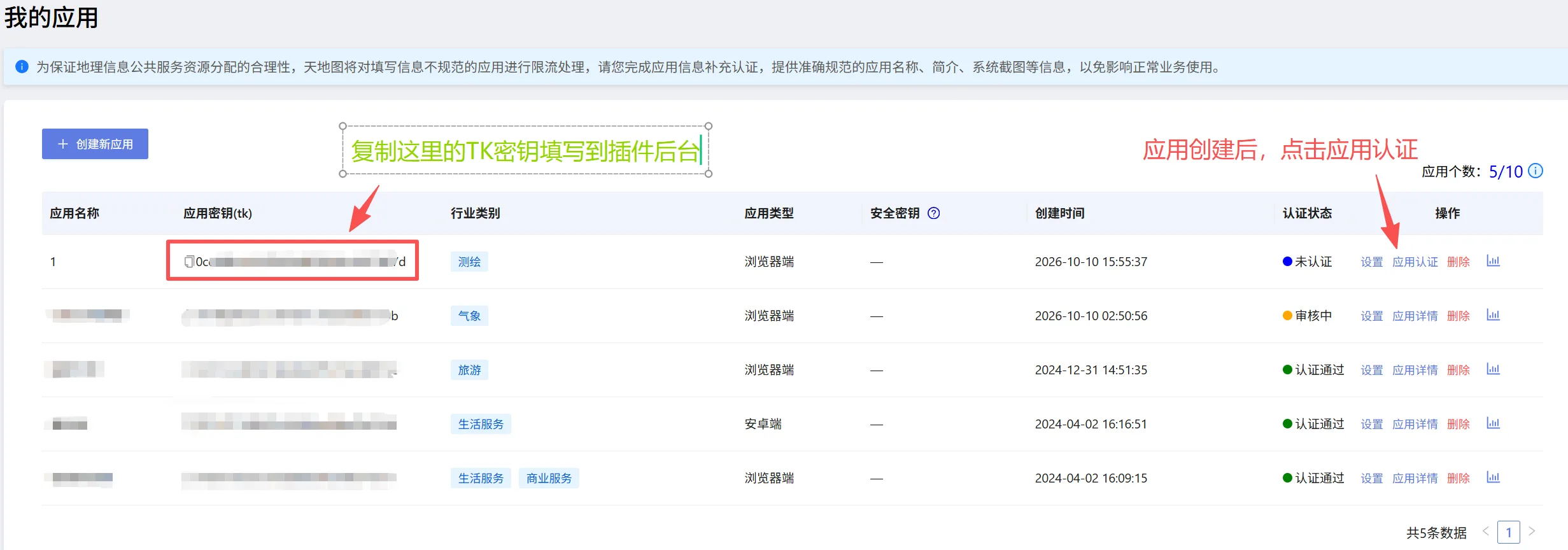Click the info icon next to 5/10 app count
Viewport: 1568px width, 550px height.
[x=1536, y=171]
